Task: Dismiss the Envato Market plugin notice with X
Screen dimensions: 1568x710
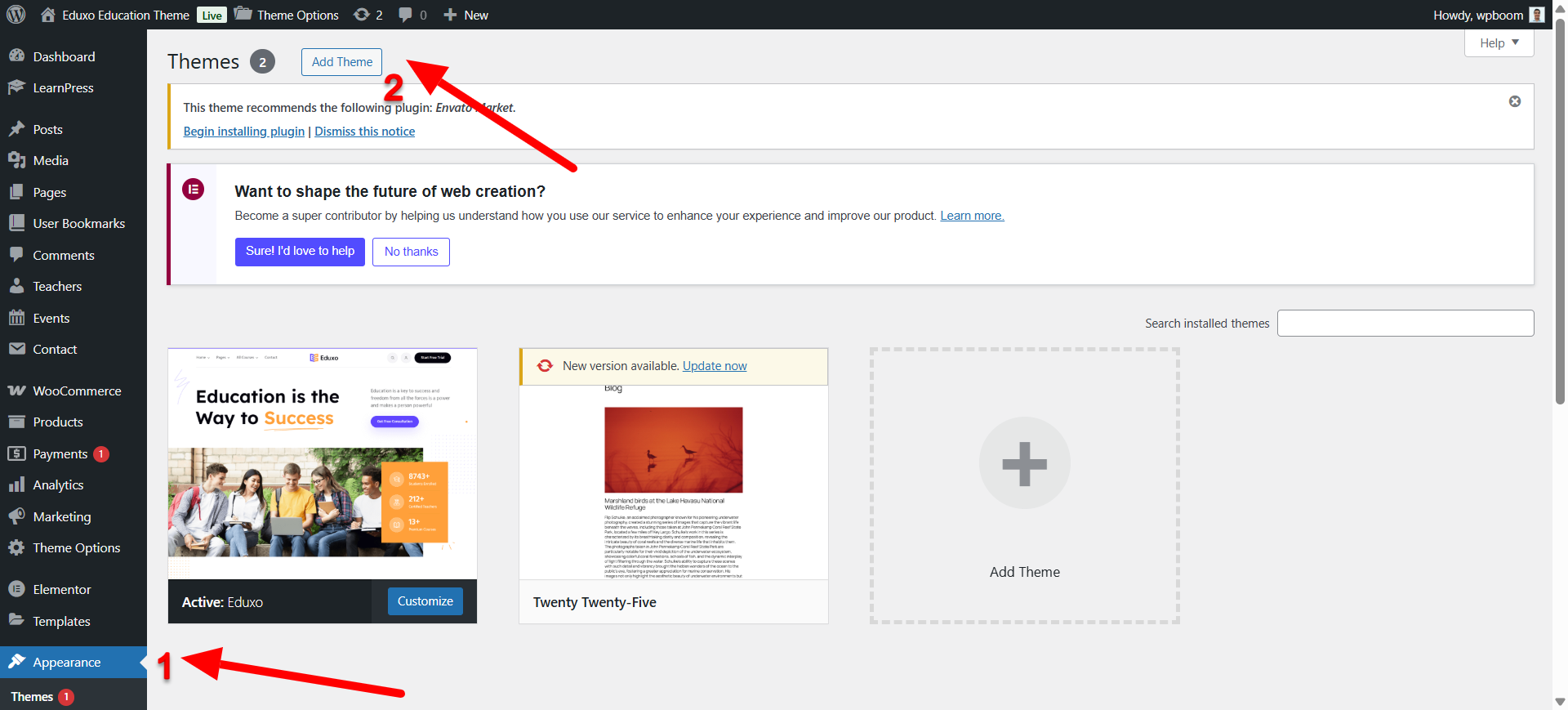Action: pyautogui.click(x=1515, y=101)
